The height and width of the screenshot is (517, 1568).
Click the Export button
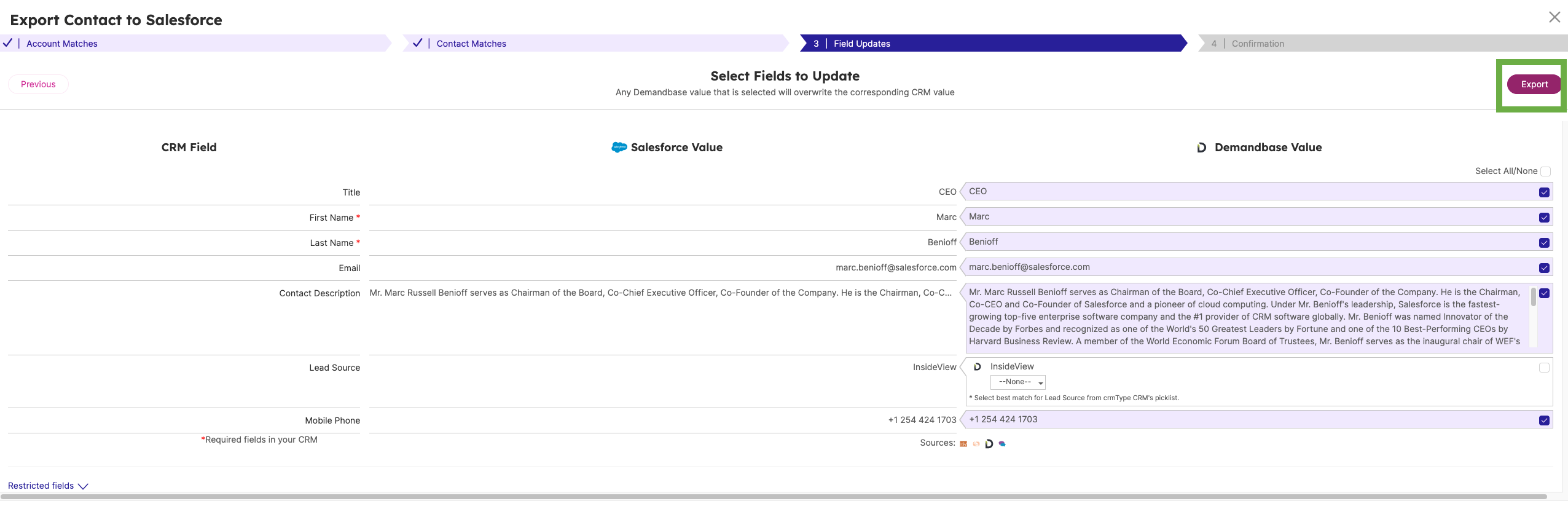(x=1534, y=85)
